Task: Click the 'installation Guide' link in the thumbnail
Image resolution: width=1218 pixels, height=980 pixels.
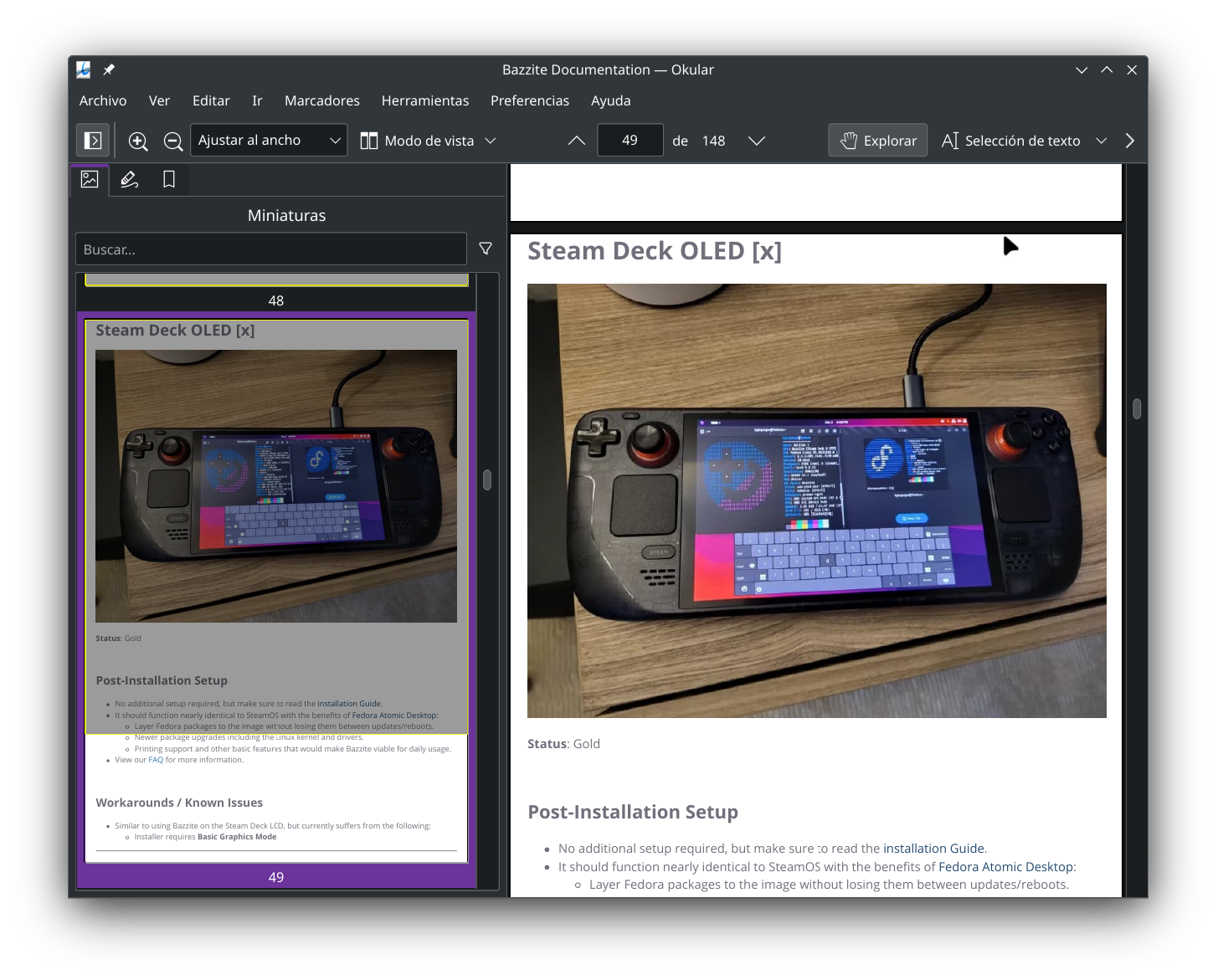Action: (349, 704)
